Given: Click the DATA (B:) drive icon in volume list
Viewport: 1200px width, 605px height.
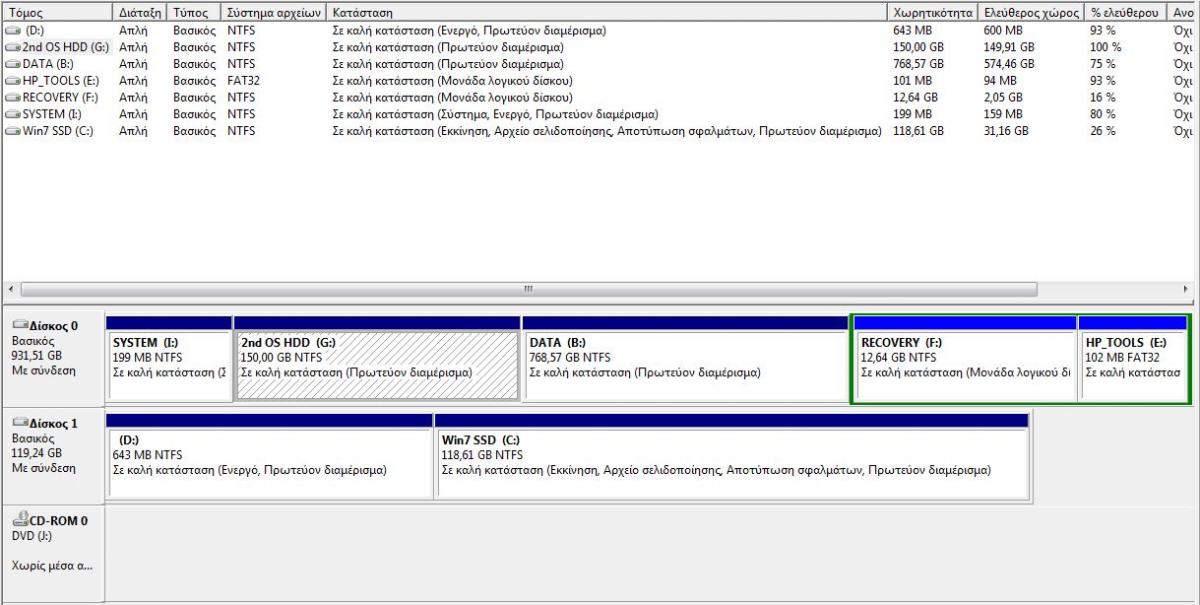Looking at the screenshot, I should point(12,64).
